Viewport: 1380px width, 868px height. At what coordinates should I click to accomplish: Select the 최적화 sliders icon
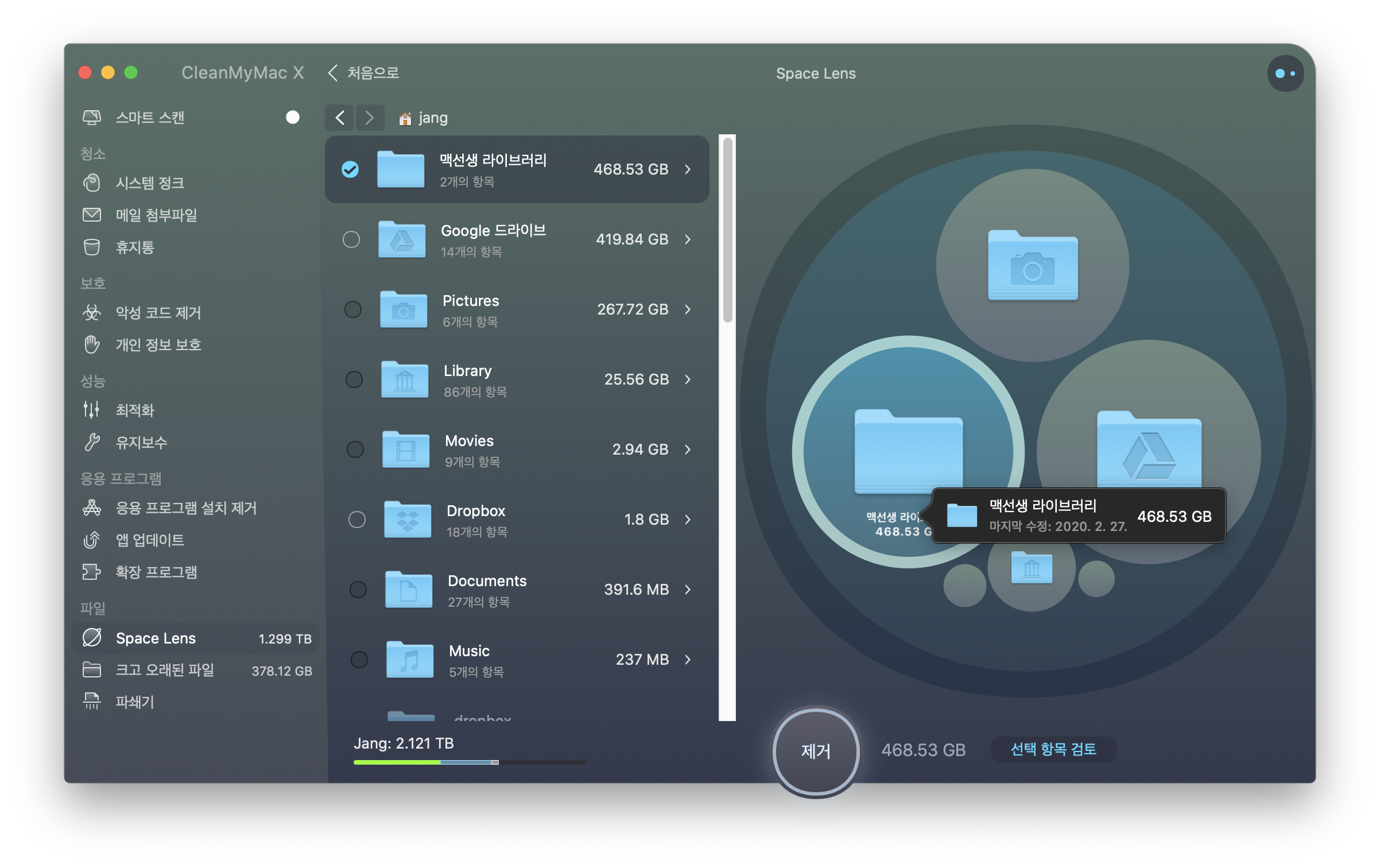coord(92,410)
